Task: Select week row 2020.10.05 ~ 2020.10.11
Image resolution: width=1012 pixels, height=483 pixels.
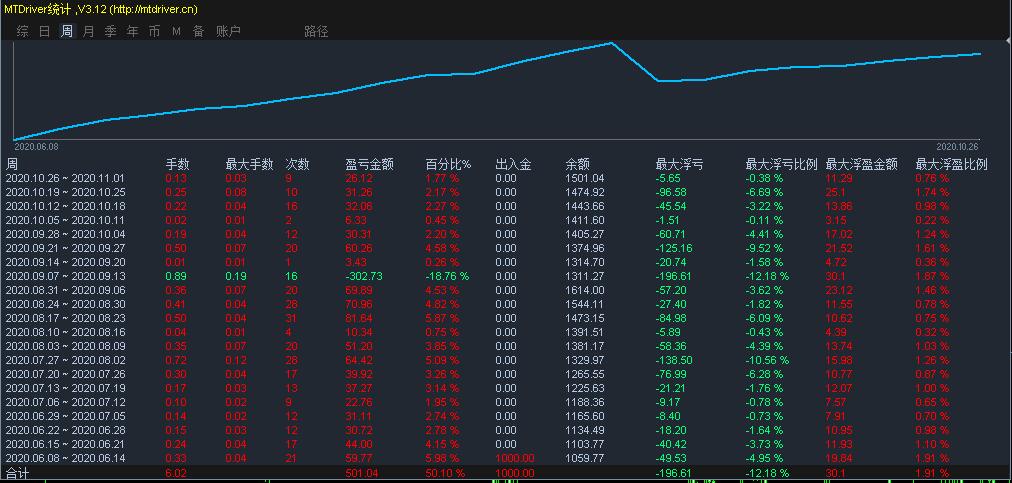Action: click(506, 220)
